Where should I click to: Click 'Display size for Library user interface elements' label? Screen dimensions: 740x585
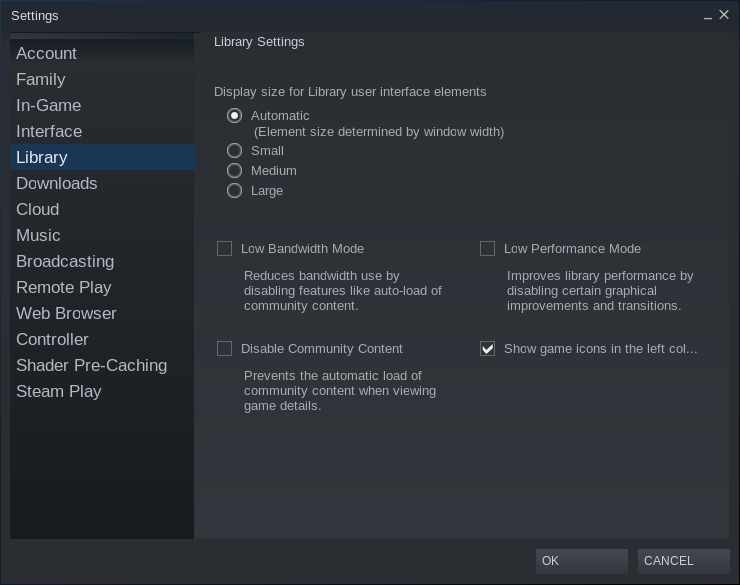point(350,92)
